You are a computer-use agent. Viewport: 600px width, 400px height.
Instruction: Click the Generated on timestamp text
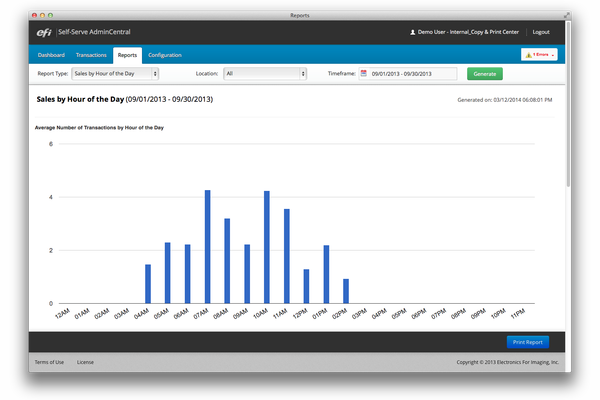click(x=505, y=100)
